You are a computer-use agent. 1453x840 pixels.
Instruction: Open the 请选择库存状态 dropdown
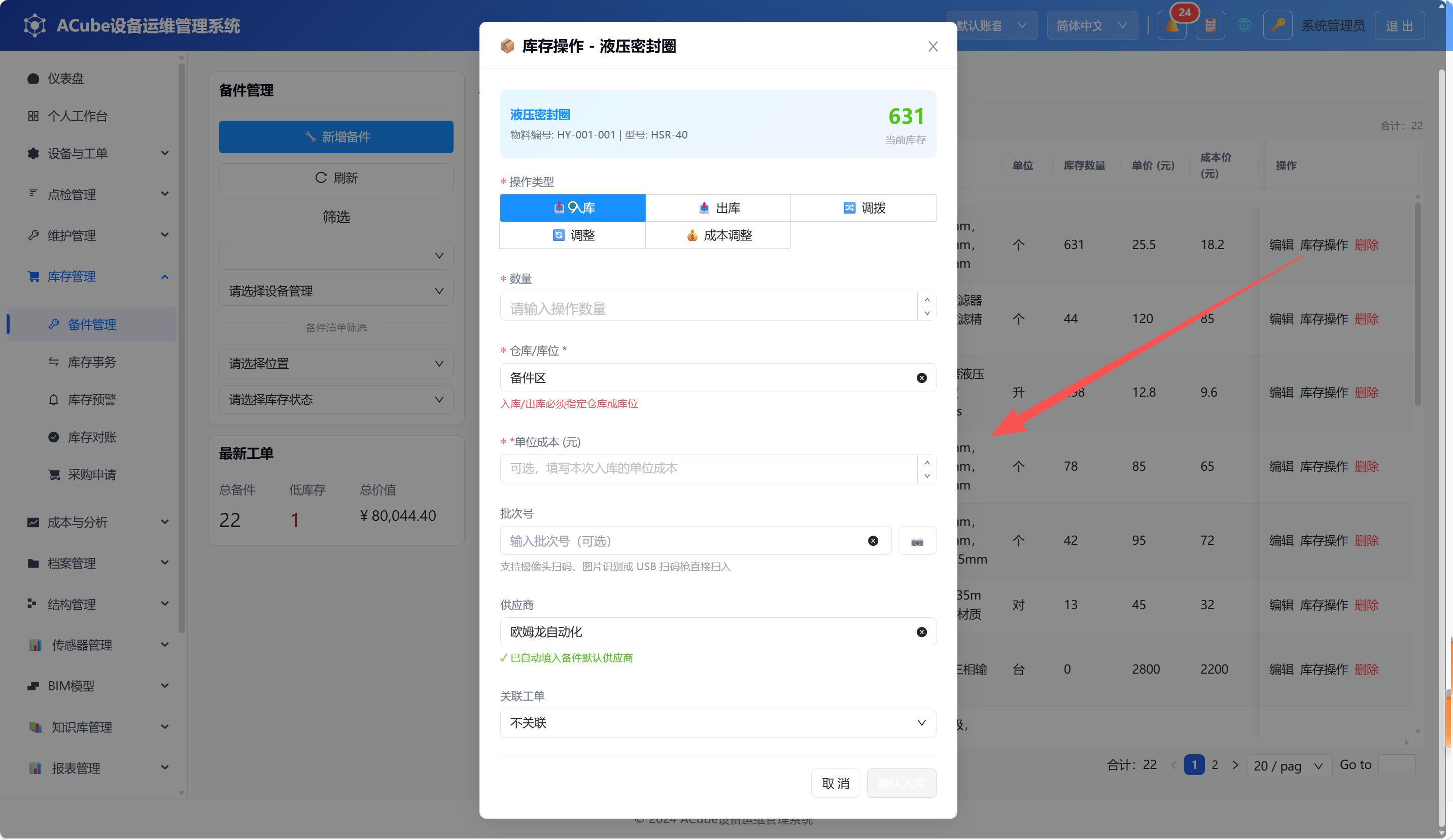click(336, 400)
